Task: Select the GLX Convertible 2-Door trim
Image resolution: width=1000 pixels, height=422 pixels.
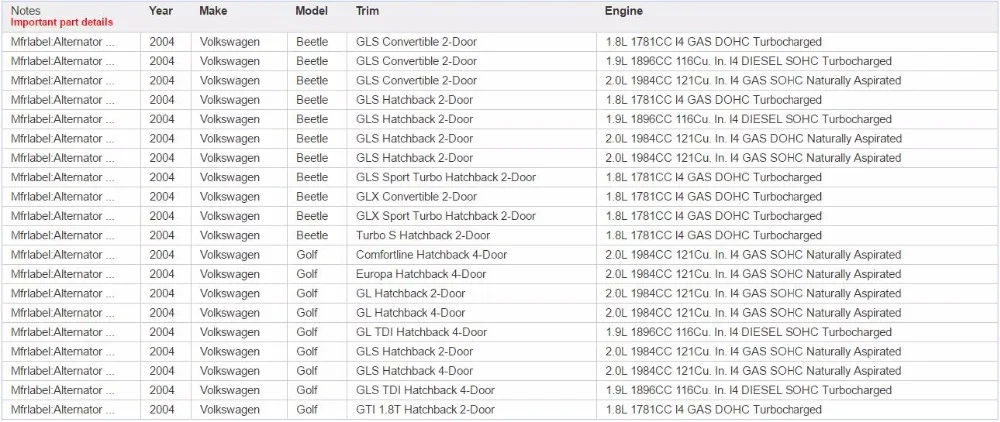Action: [416, 196]
